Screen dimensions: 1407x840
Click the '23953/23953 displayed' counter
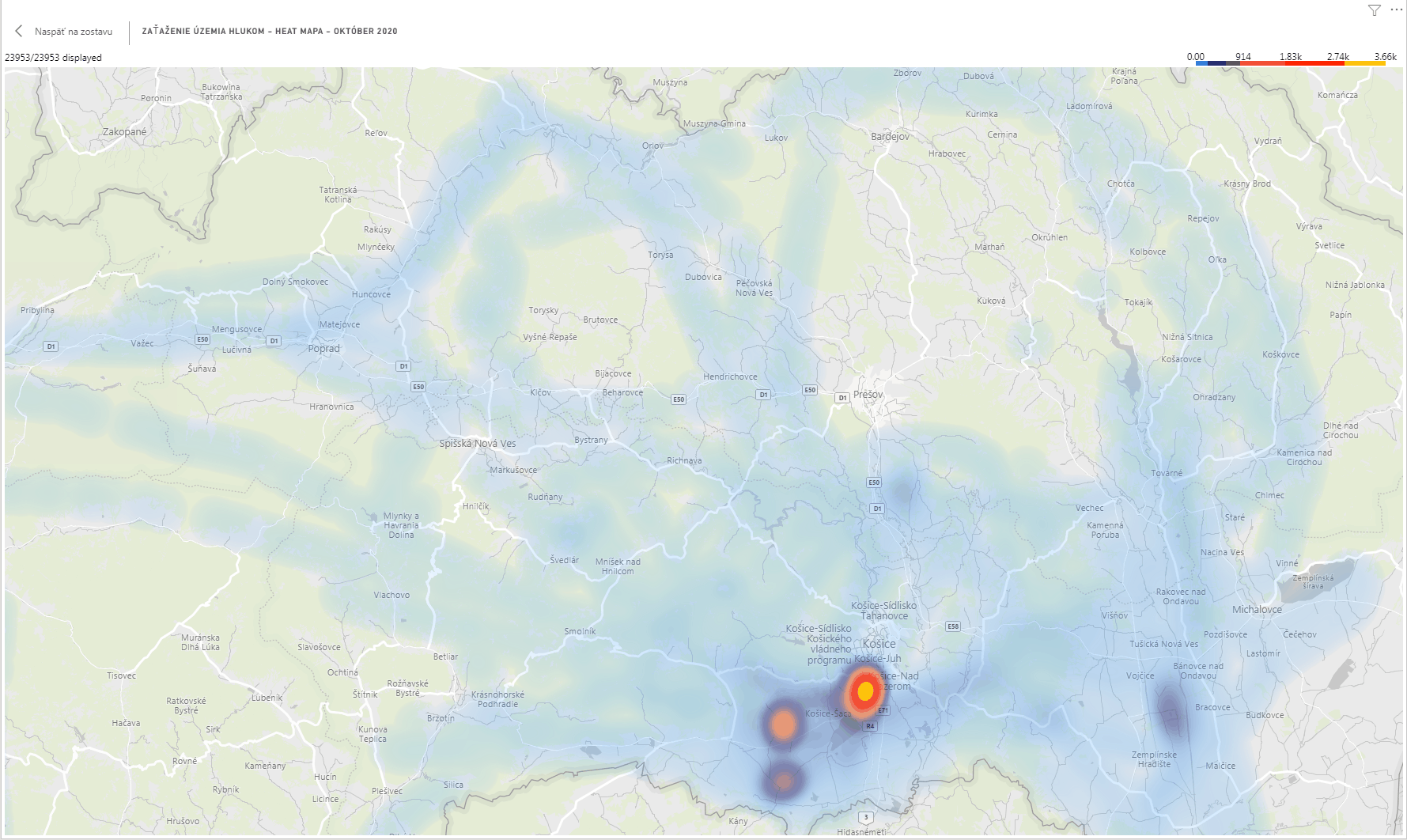[x=53, y=58]
